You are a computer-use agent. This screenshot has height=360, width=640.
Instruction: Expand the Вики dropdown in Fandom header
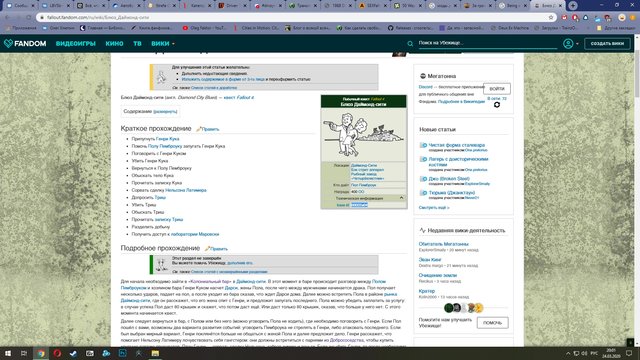coord(163,43)
